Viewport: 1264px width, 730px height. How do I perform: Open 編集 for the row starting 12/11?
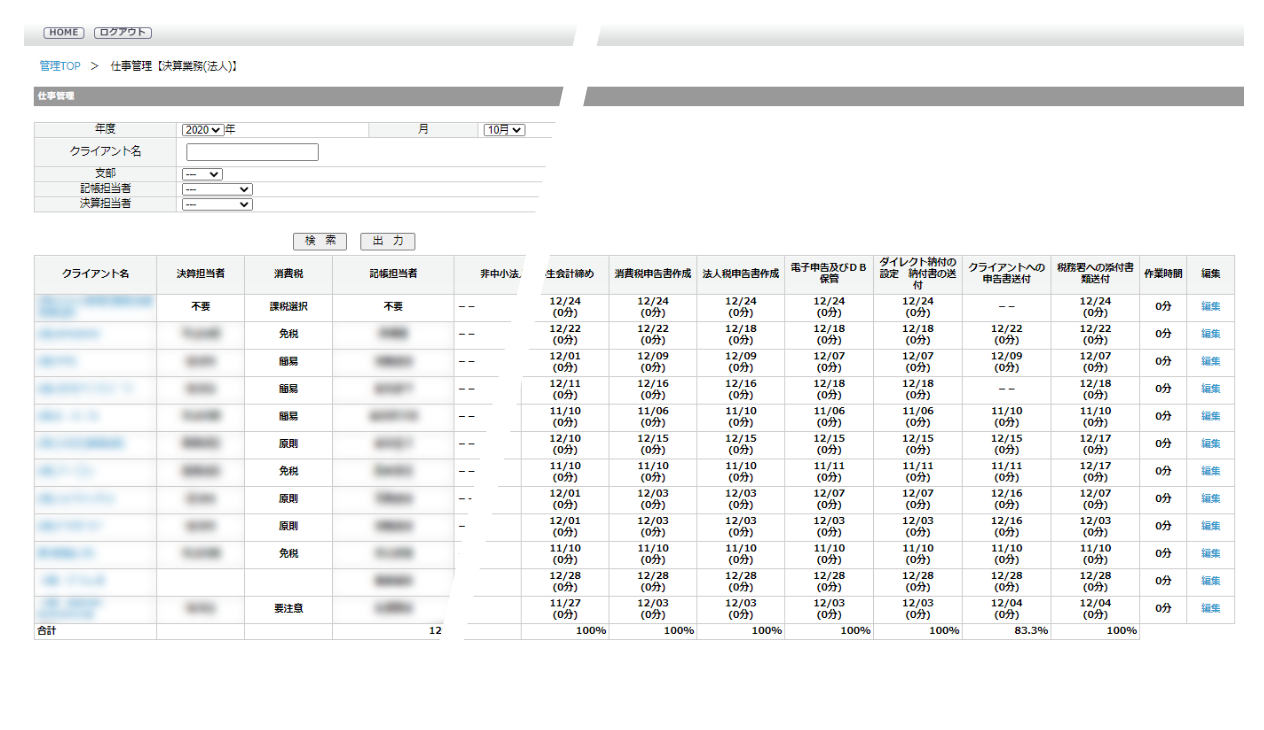click(1210, 389)
